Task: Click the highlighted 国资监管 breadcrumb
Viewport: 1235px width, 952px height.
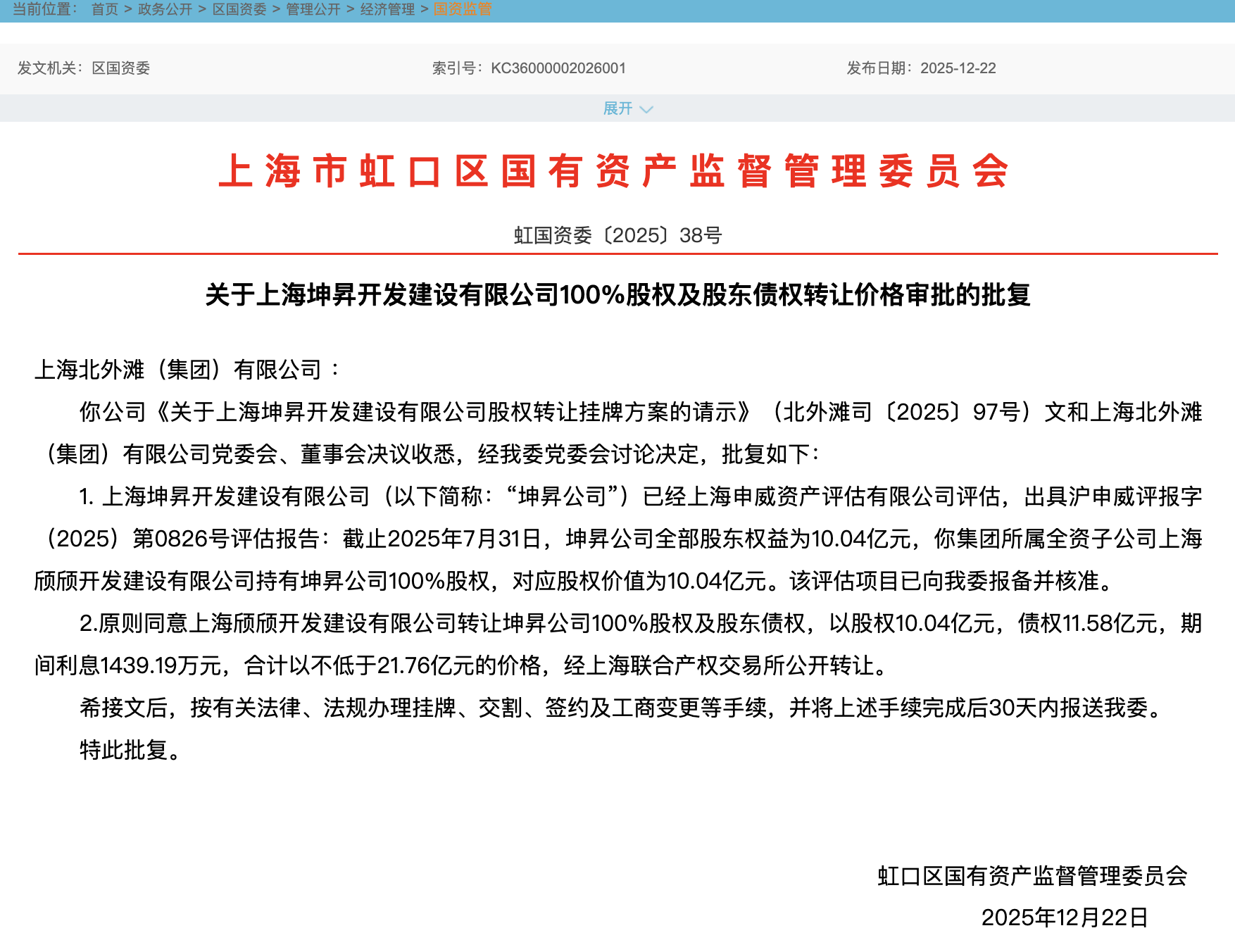Action: [462, 9]
